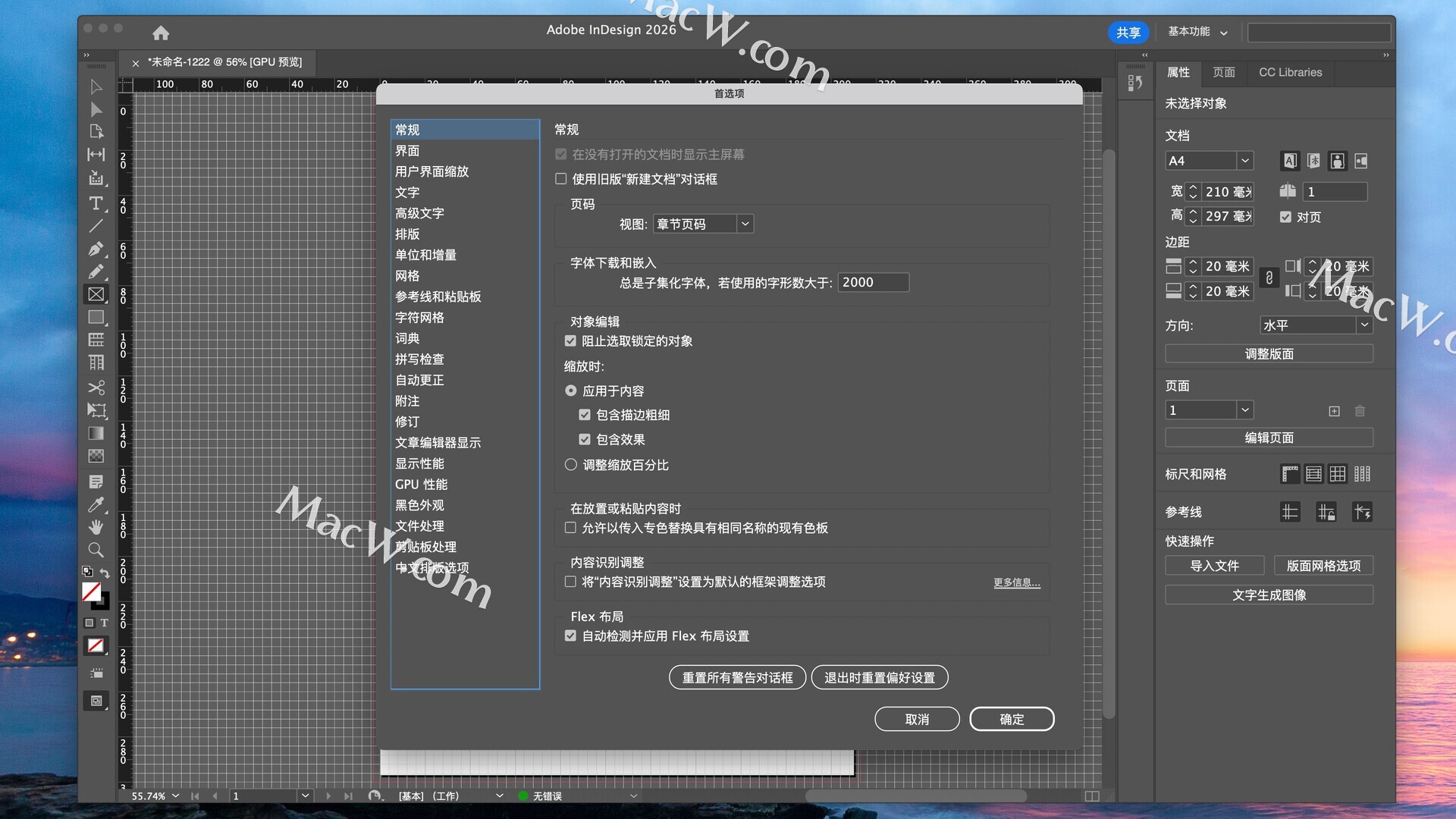Click the delete page trash icon
Image resolution: width=1456 pixels, height=819 pixels.
(1360, 411)
